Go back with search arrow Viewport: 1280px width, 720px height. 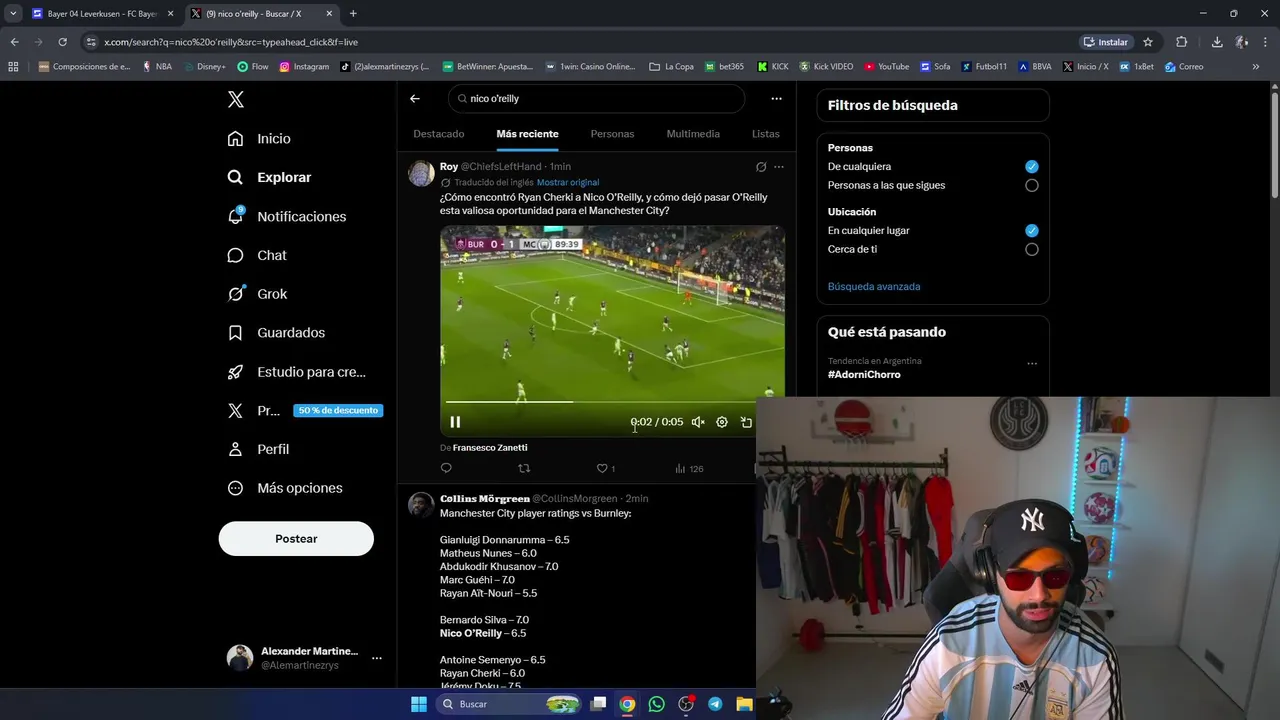415,99
